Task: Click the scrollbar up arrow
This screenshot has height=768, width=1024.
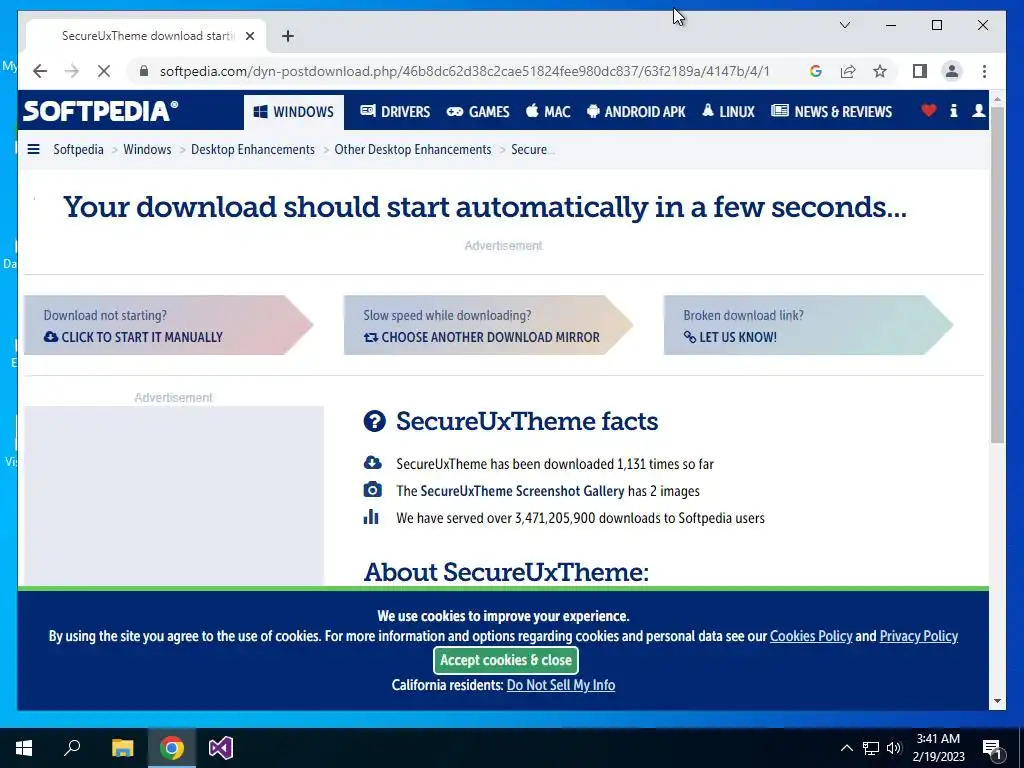Action: coord(997,99)
